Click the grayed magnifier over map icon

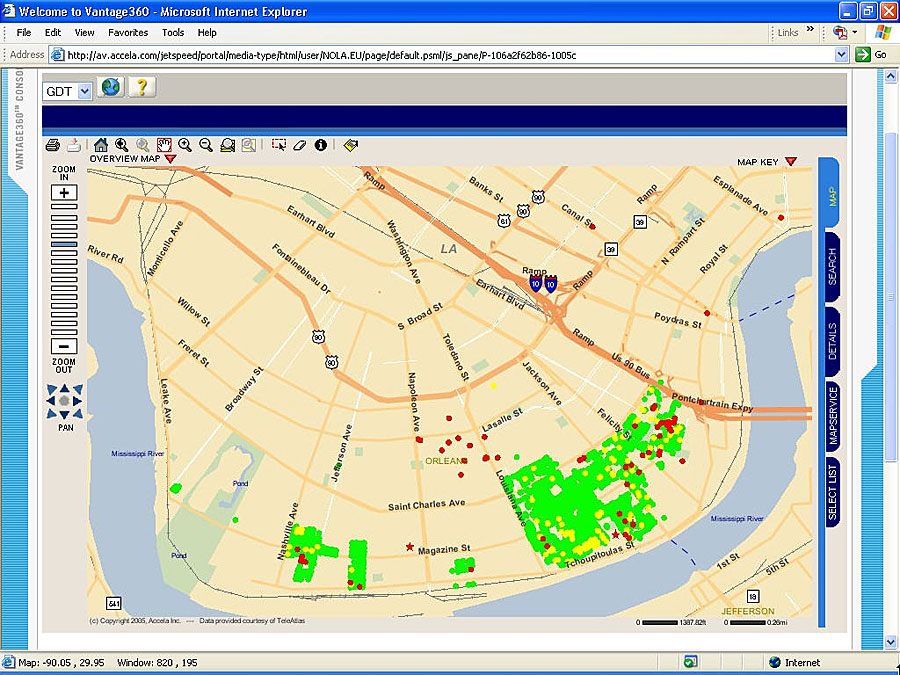point(249,145)
